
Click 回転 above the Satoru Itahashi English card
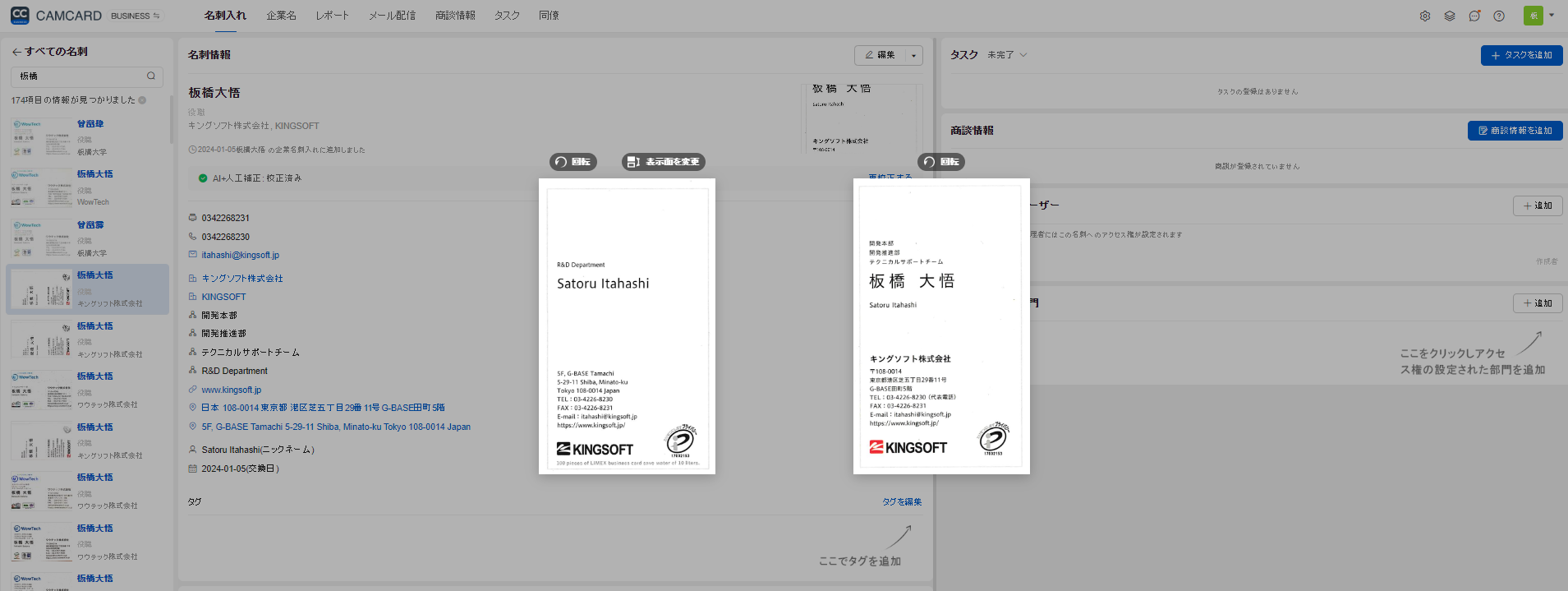[573, 162]
